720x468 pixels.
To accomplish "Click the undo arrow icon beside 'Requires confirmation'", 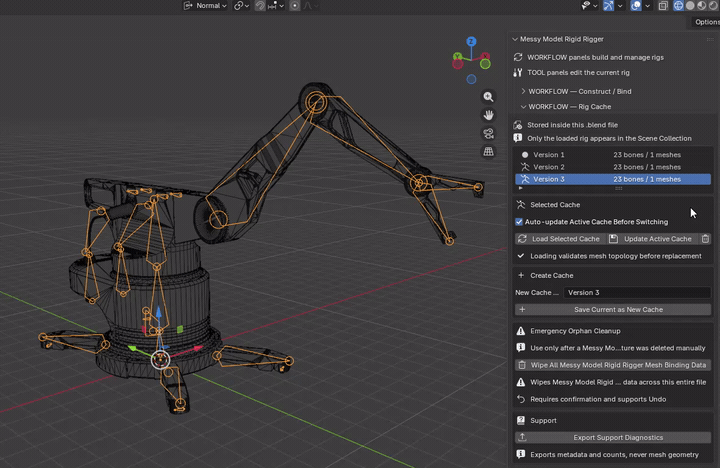I will [x=521, y=399].
